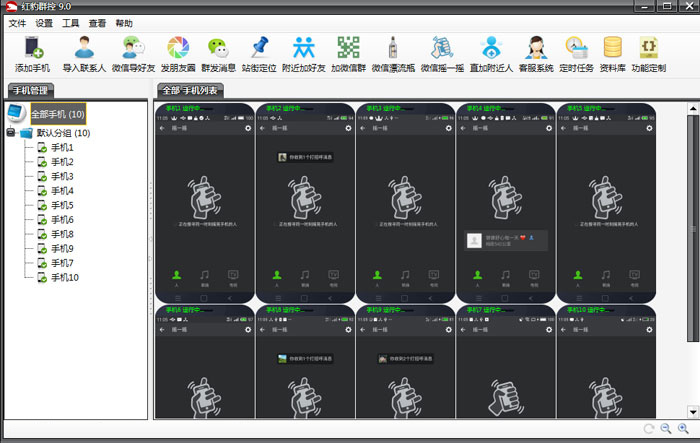Tap greeting notification on 手机2 screen
The image size is (700, 443).
point(305,157)
